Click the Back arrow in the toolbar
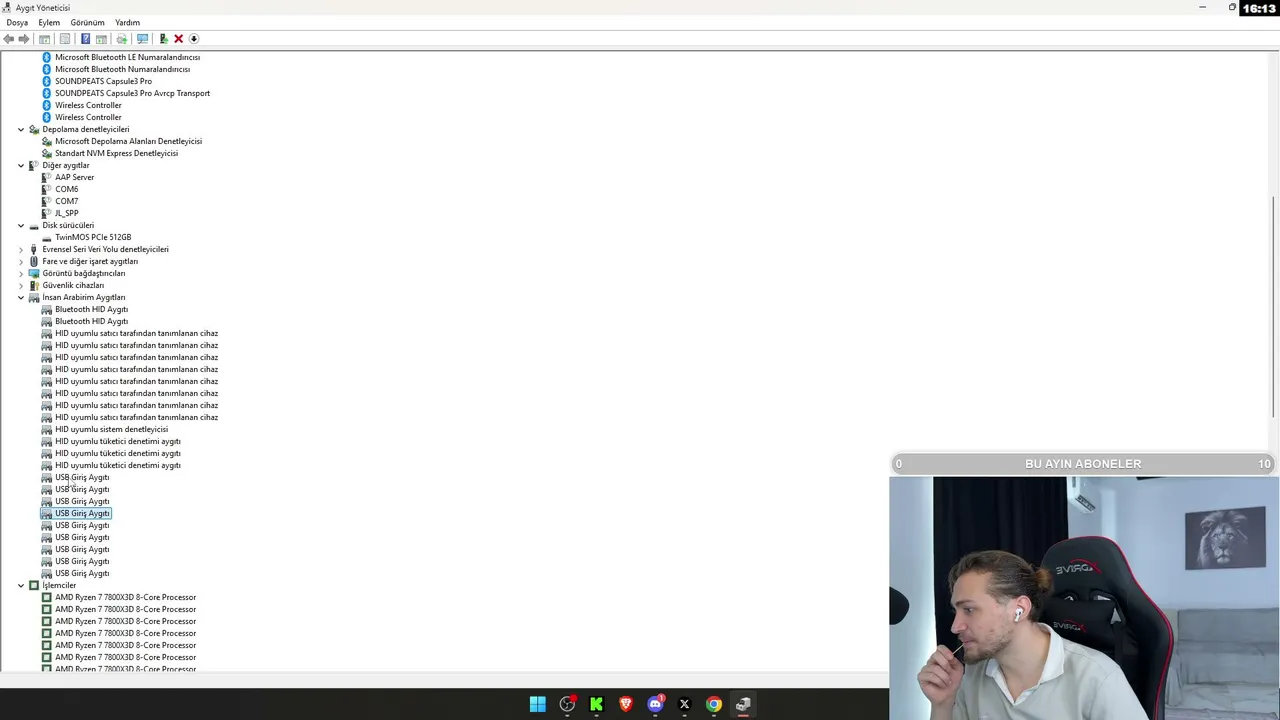 [9, 39]
